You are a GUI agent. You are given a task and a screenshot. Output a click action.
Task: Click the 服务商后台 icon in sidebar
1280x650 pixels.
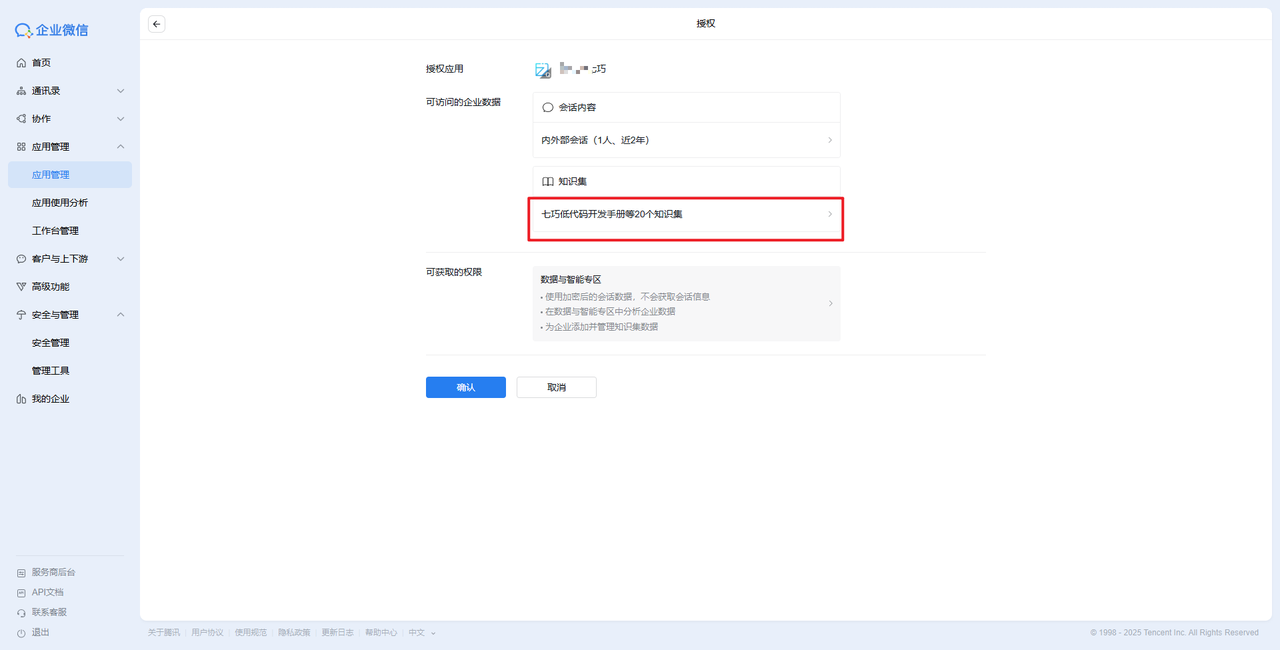coord(22,573)
